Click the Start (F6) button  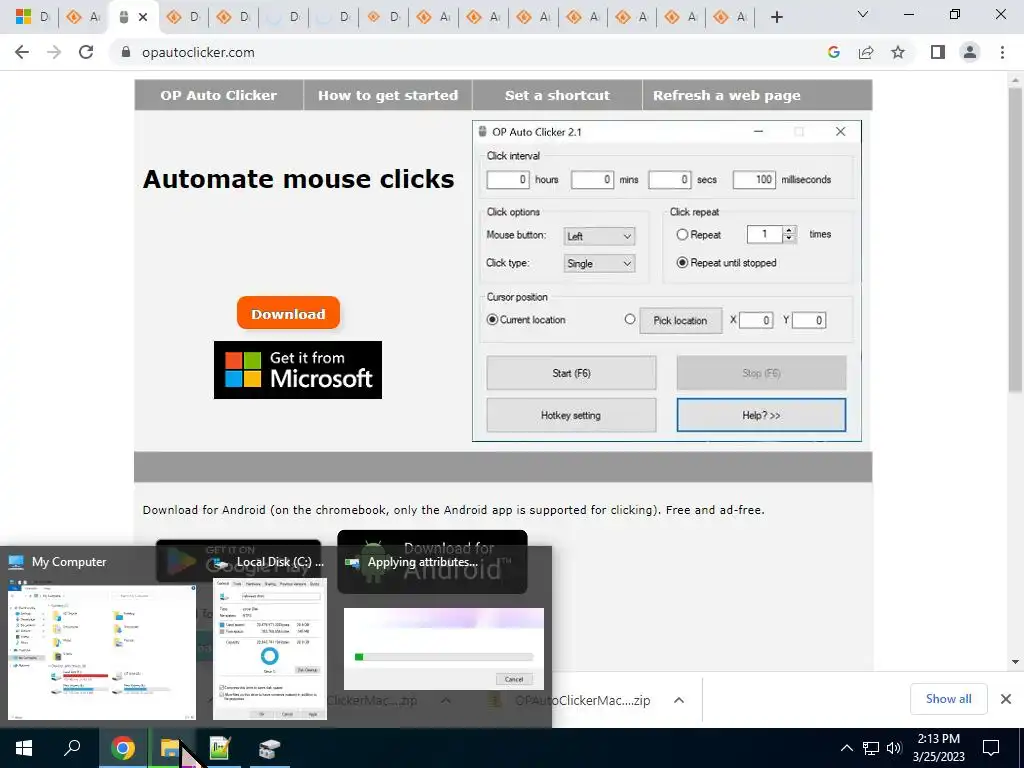coord(571,373)
